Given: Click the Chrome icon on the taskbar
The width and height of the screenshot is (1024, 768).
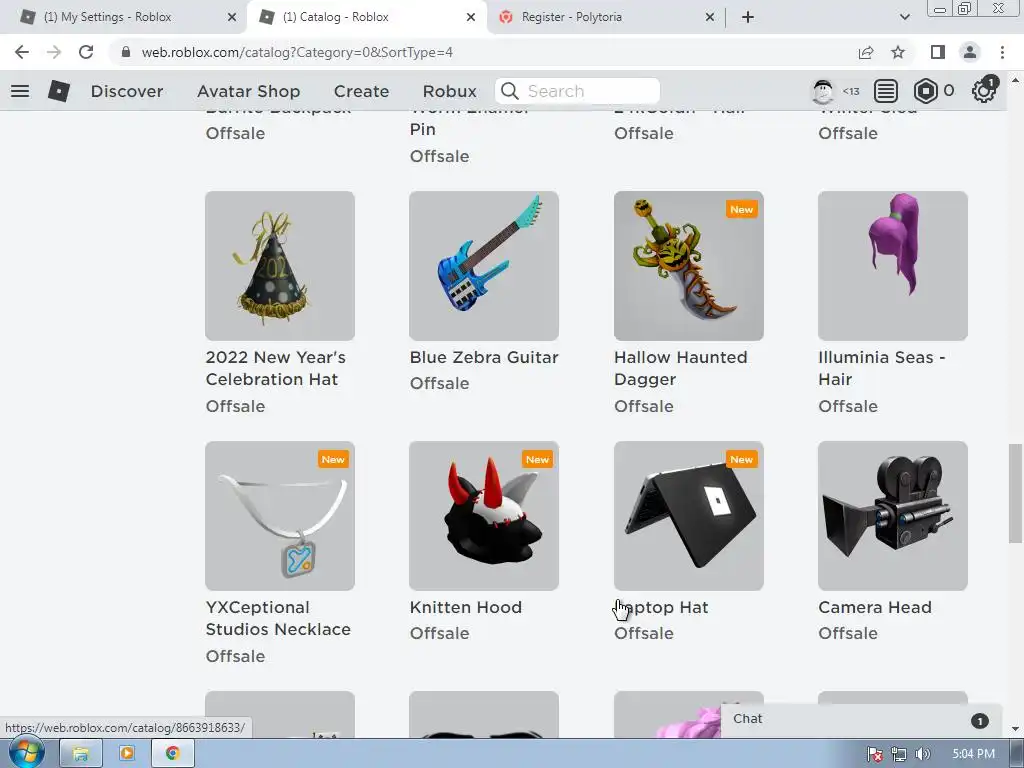Looking at the screenshot, I should (172, 754).
